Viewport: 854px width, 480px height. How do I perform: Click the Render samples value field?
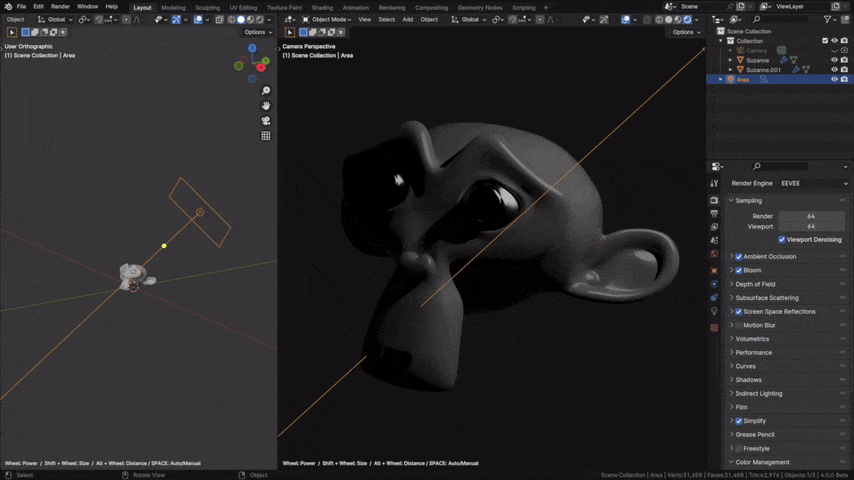point(811,216)
